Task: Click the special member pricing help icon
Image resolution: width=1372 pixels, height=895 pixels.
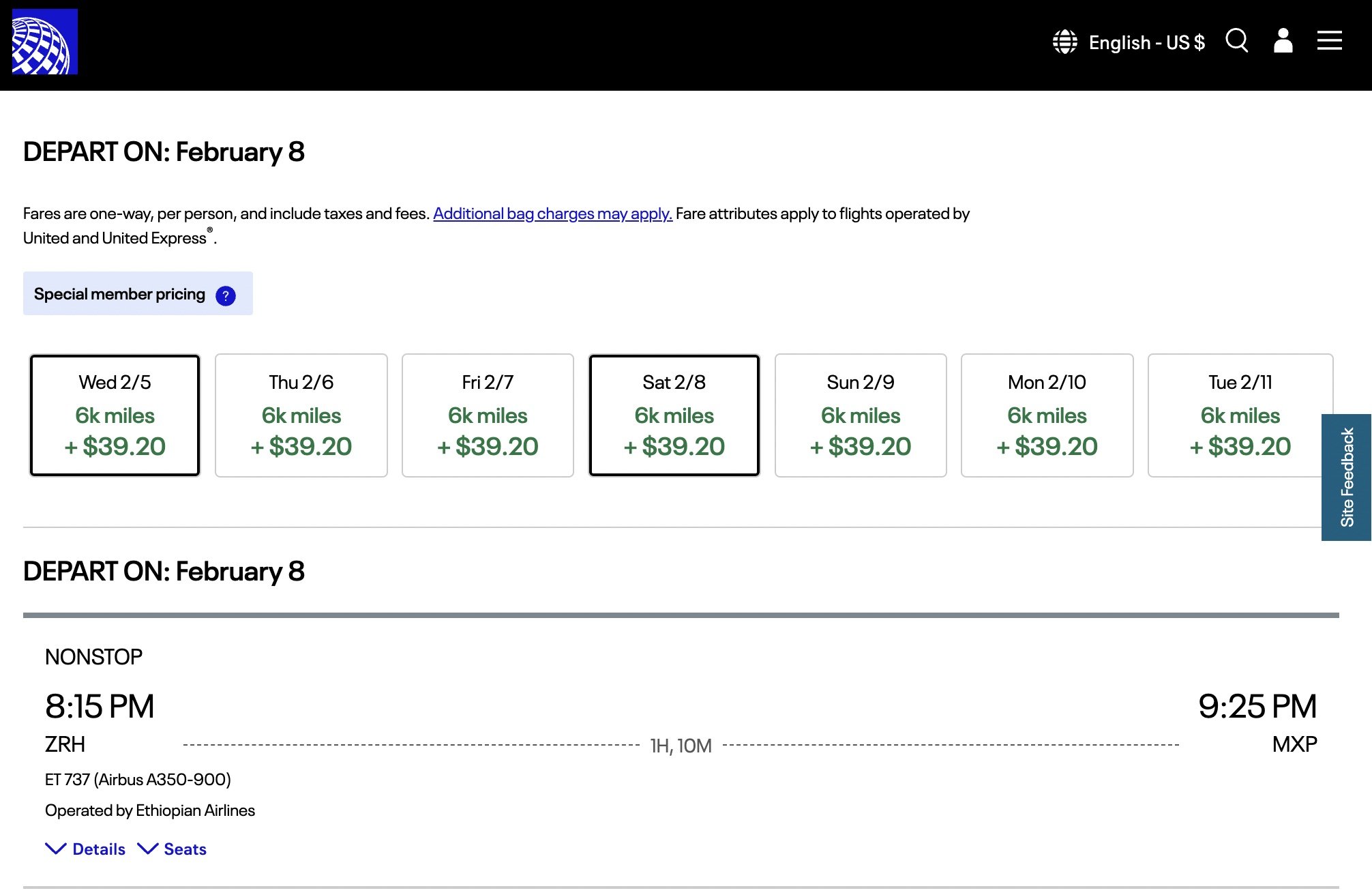Action: [226, 295]
